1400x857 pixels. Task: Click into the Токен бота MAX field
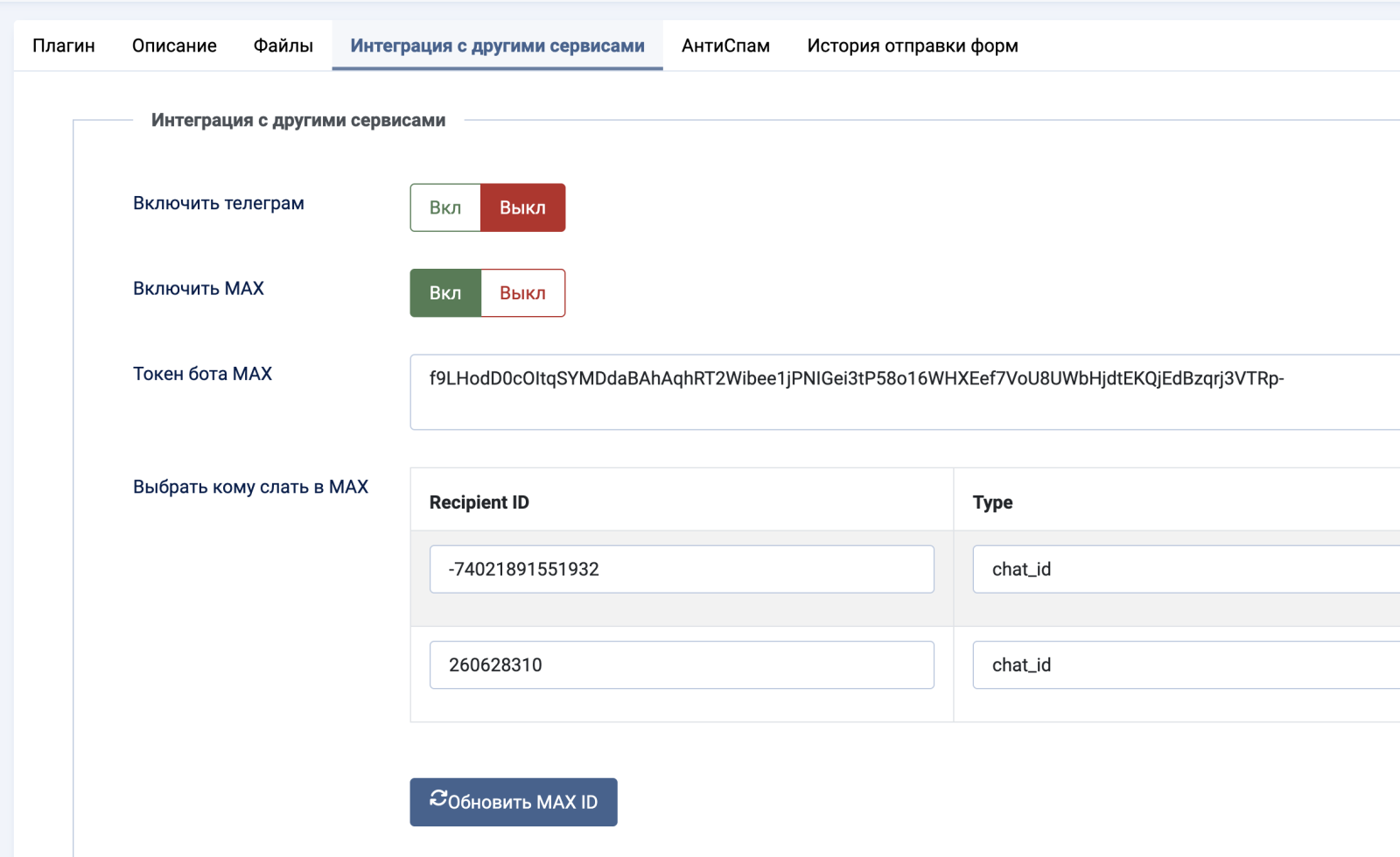pyautogui.click(x=901, y=392)
